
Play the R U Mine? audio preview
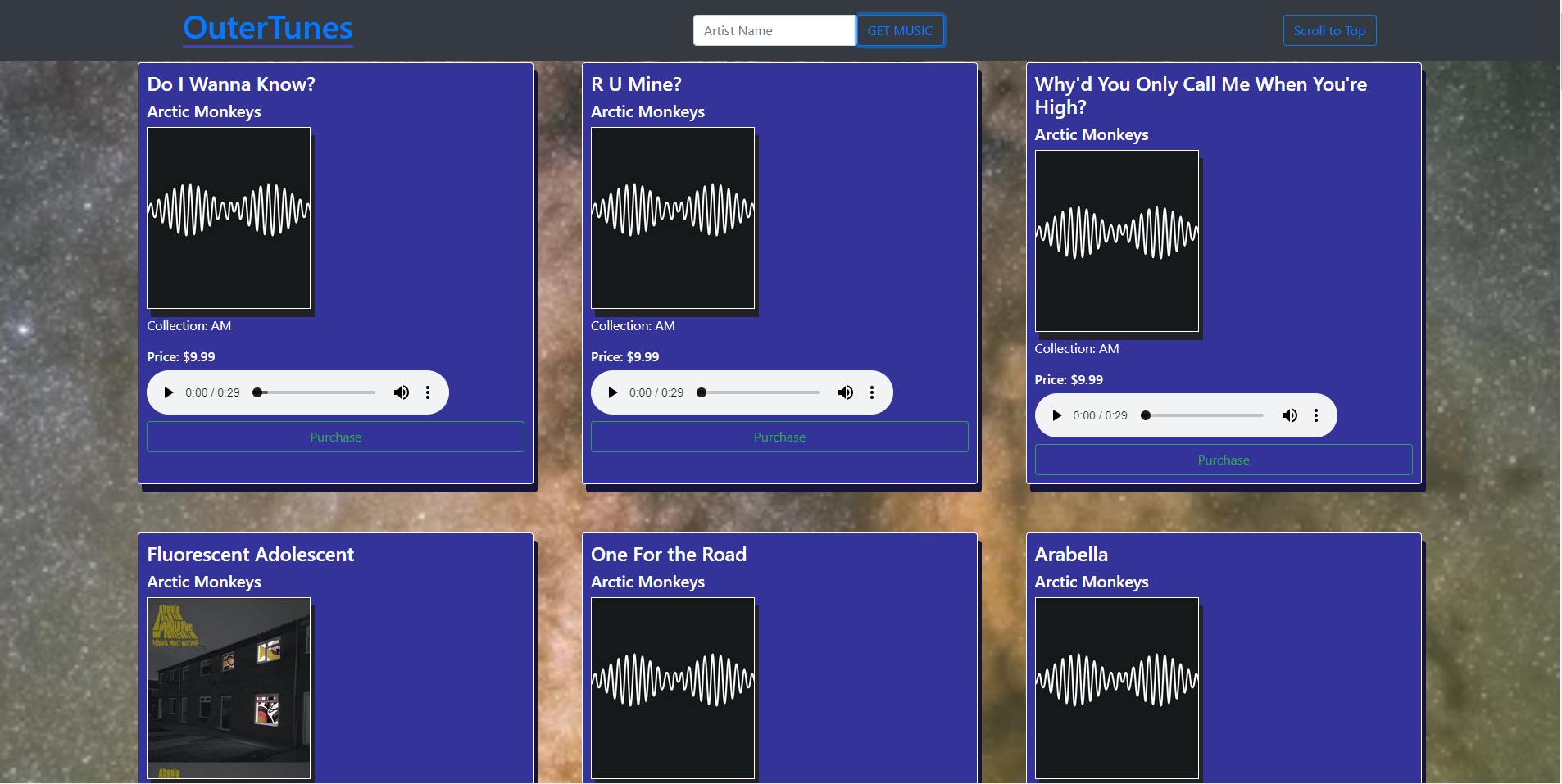[x=613, y=392]
